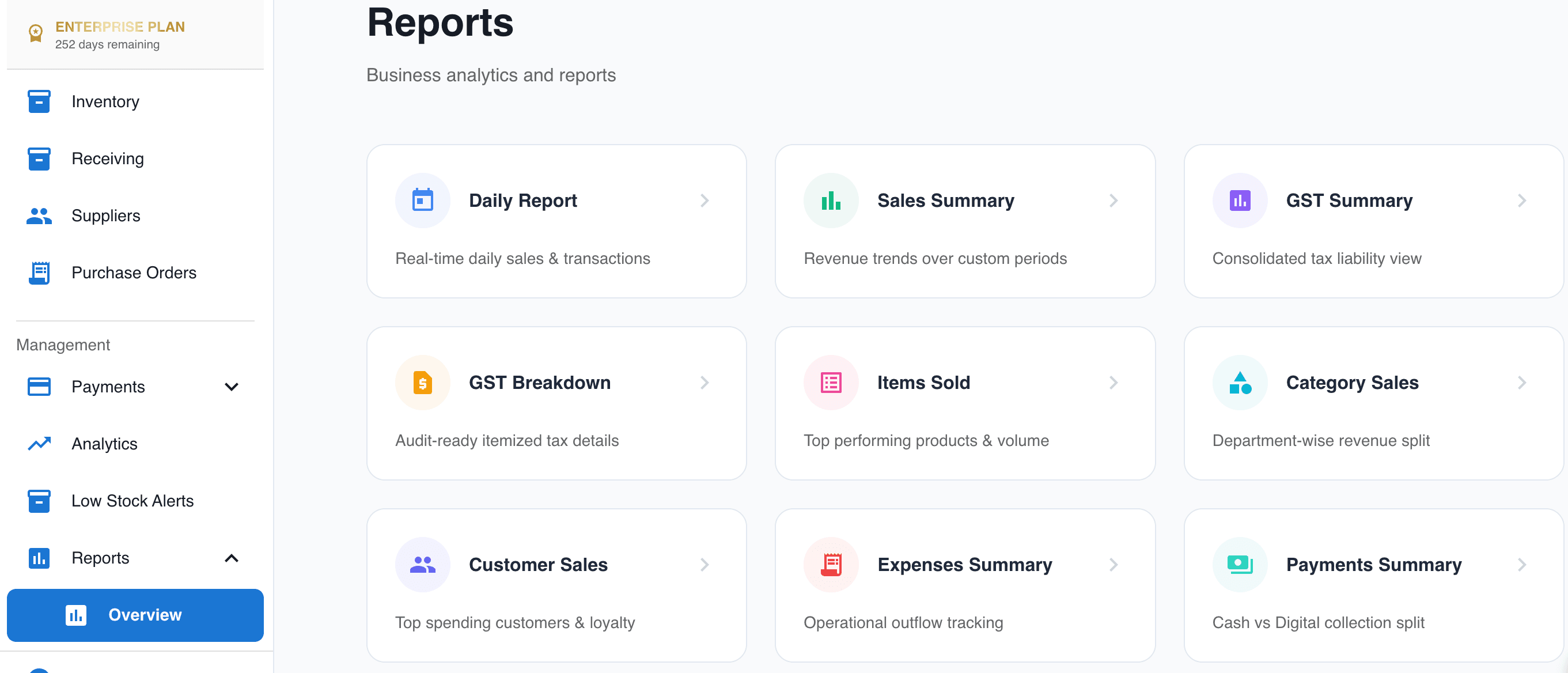Click the Items Sold pink list icon
Screen dimensions: 1568x673
[831, 383]
